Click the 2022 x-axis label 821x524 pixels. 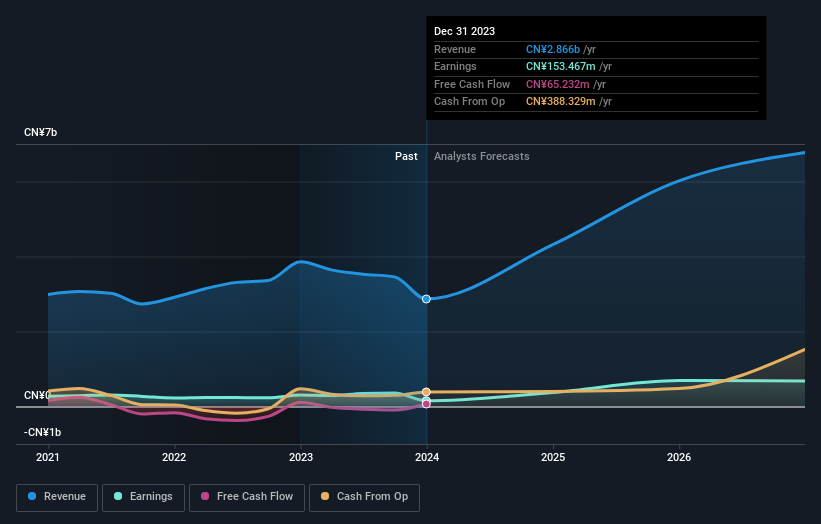pyautogui.click(x=174, y=458)
